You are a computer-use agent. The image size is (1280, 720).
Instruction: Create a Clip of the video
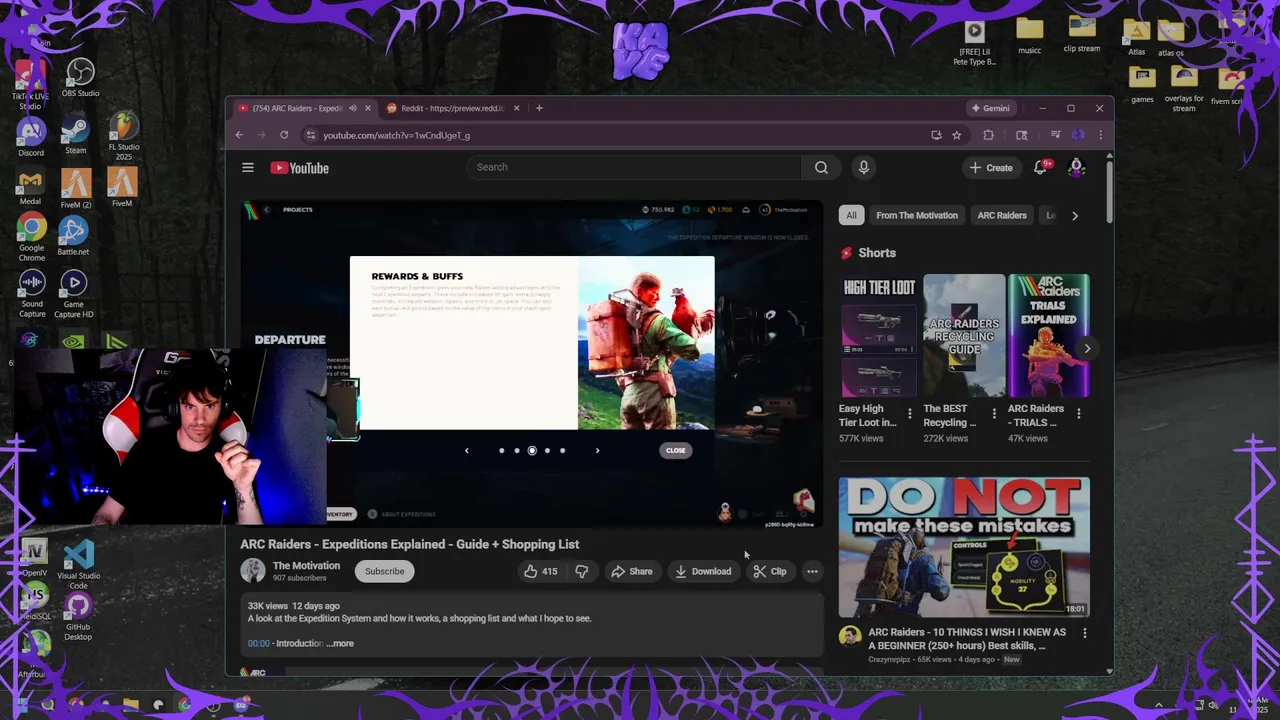click(x=770, y=571)
